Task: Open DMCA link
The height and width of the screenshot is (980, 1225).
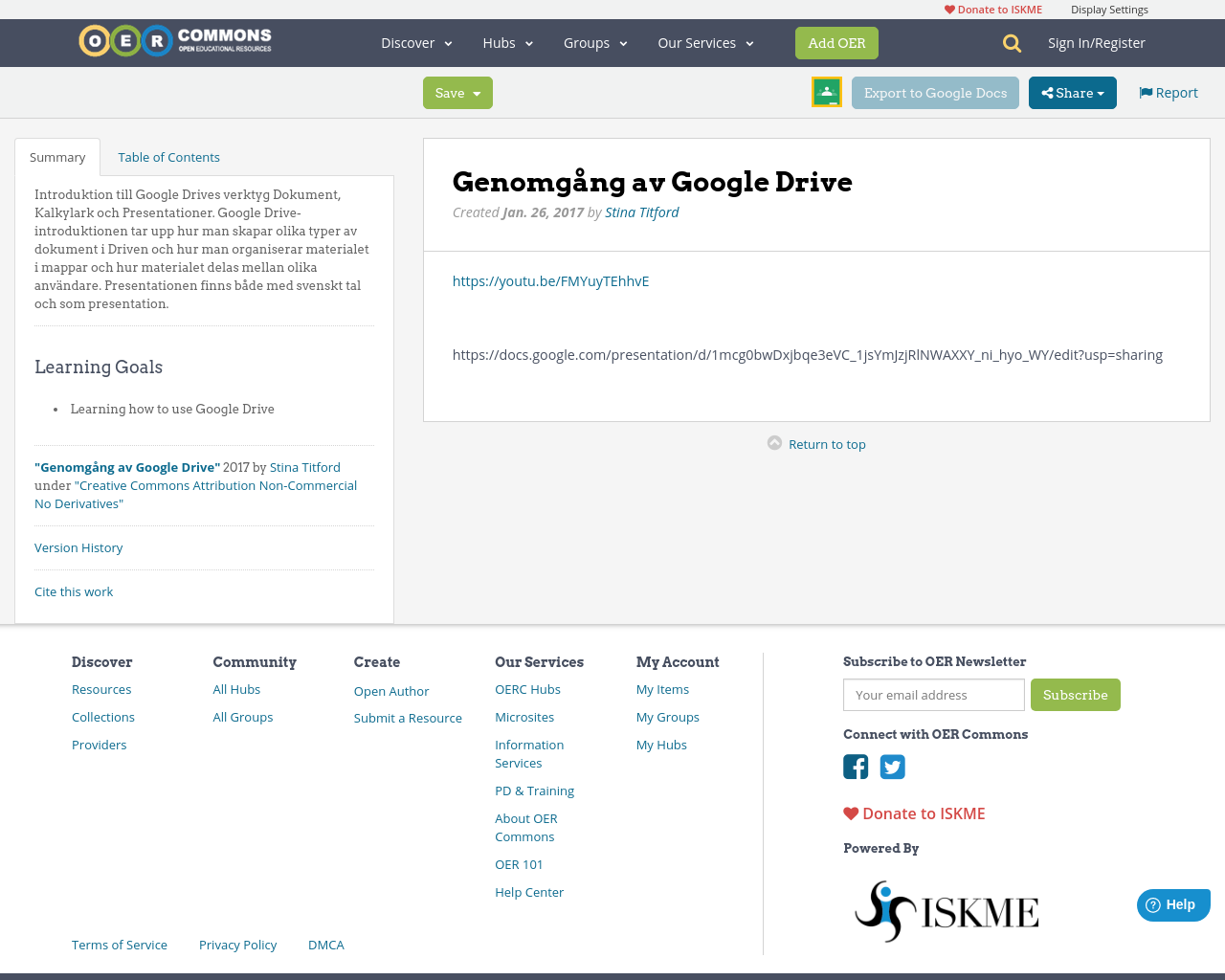Action: [326, 945]
